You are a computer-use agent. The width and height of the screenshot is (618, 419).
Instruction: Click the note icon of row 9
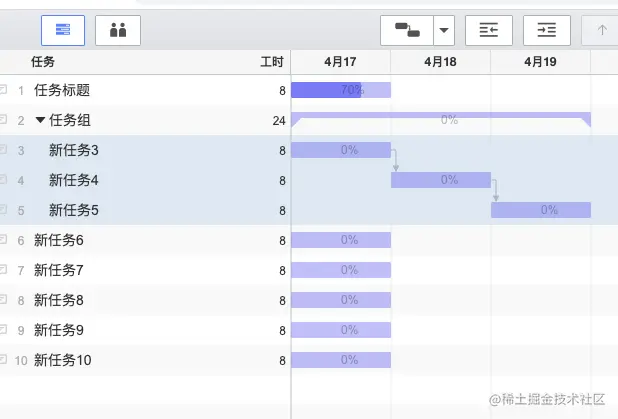coord(3,329)
